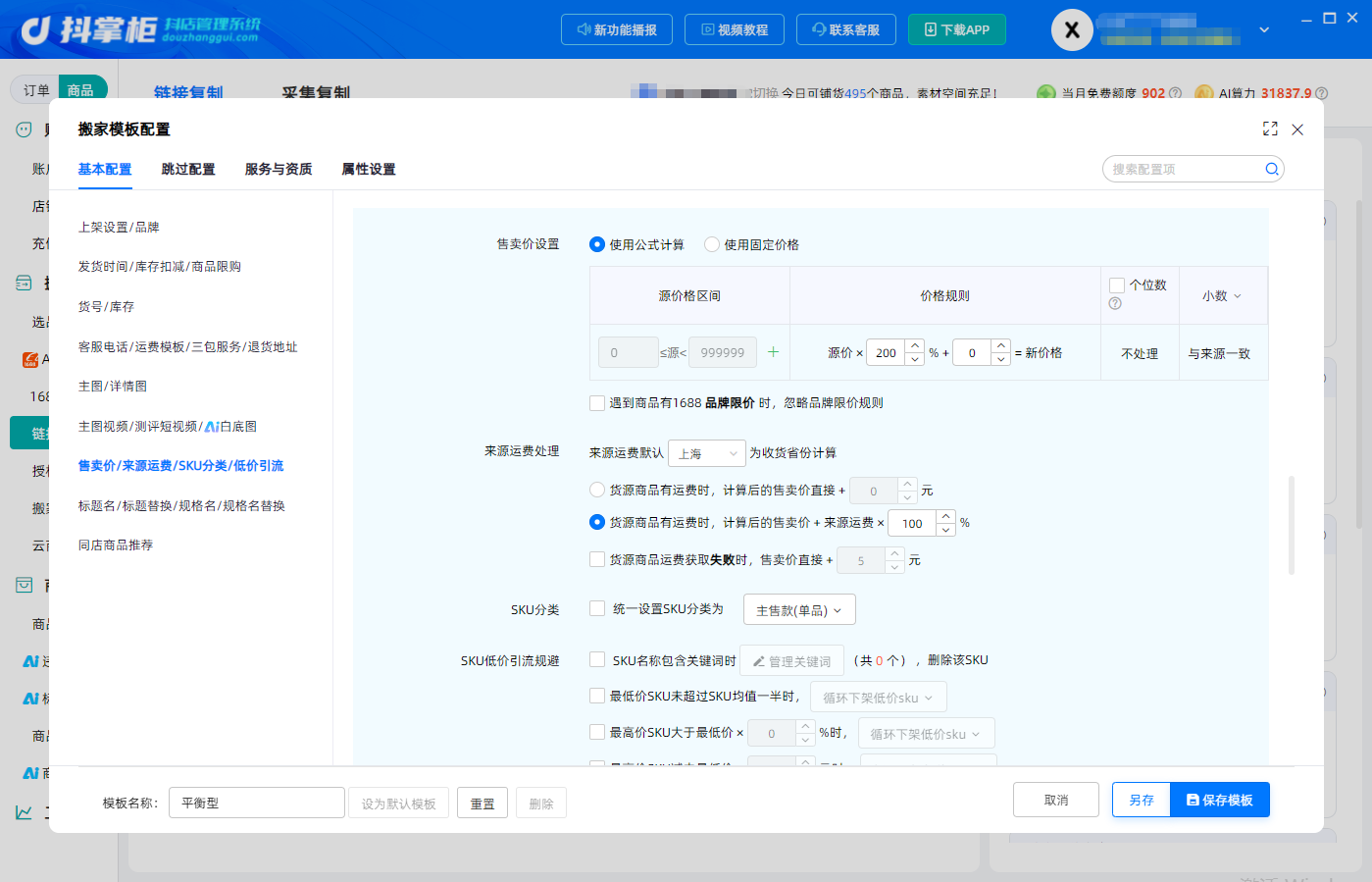Viewport: 1372px width, 882px height.
Task: Select 使用公式计算 radio button
Action: (597, 244)
